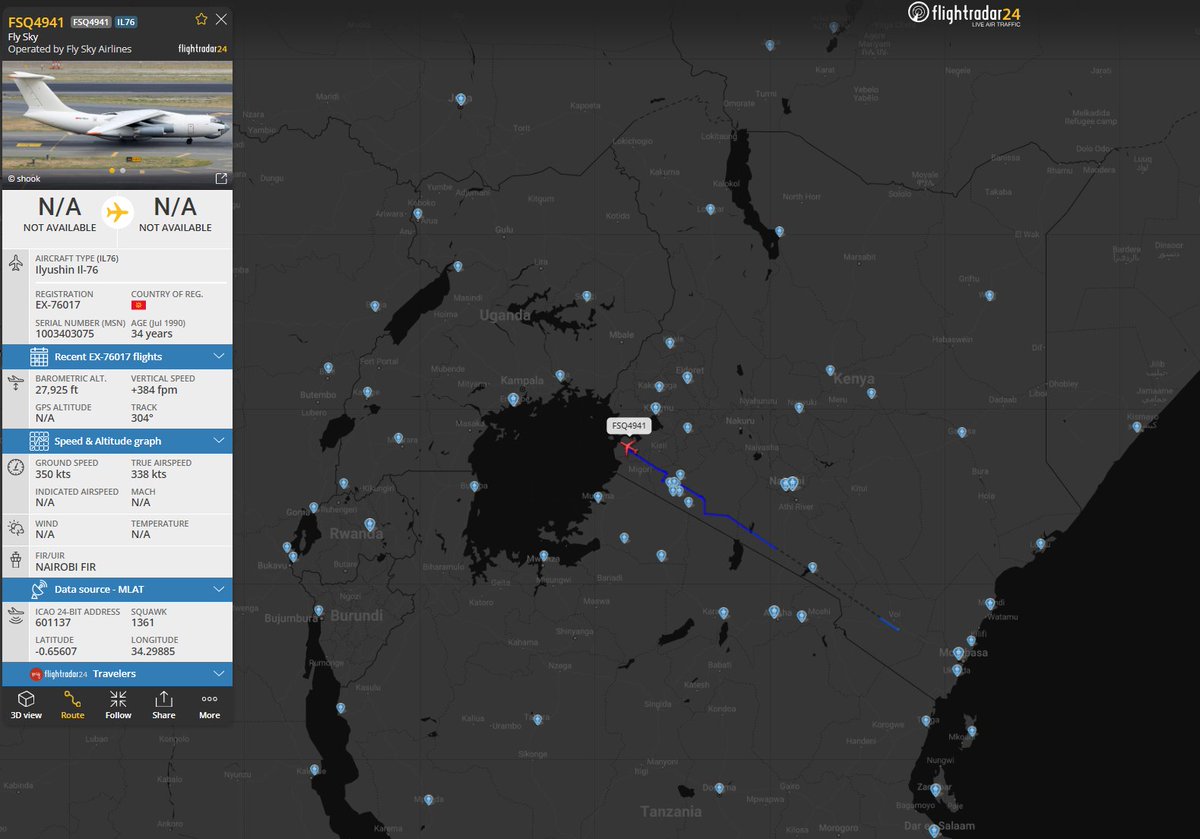The image size is (1200, 839).
Task: Select the Arusha airport pin
Action: (x=723, y=612)
